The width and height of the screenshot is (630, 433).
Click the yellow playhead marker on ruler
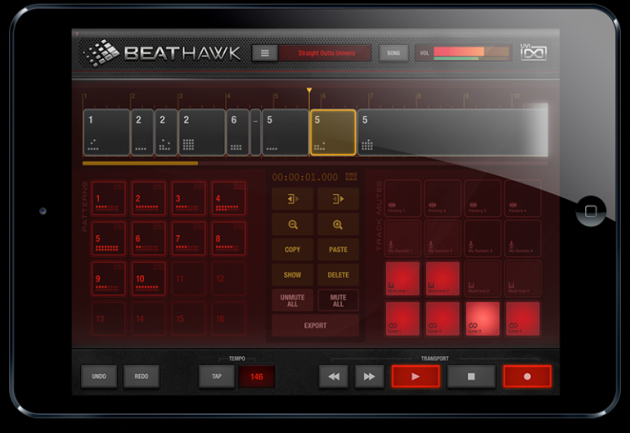(x=309, y=91)
